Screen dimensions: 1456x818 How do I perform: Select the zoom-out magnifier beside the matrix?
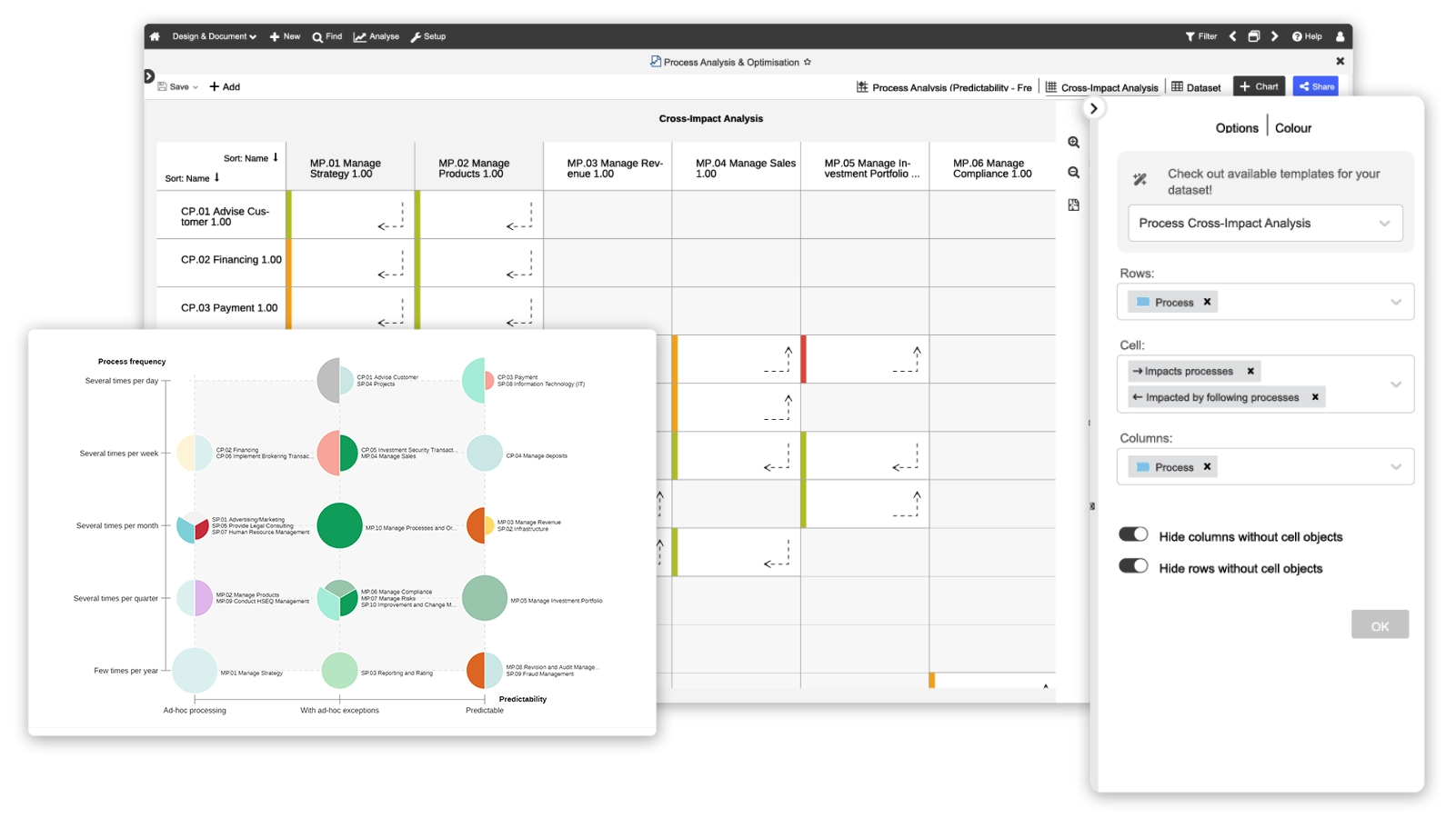[1074, 172]
